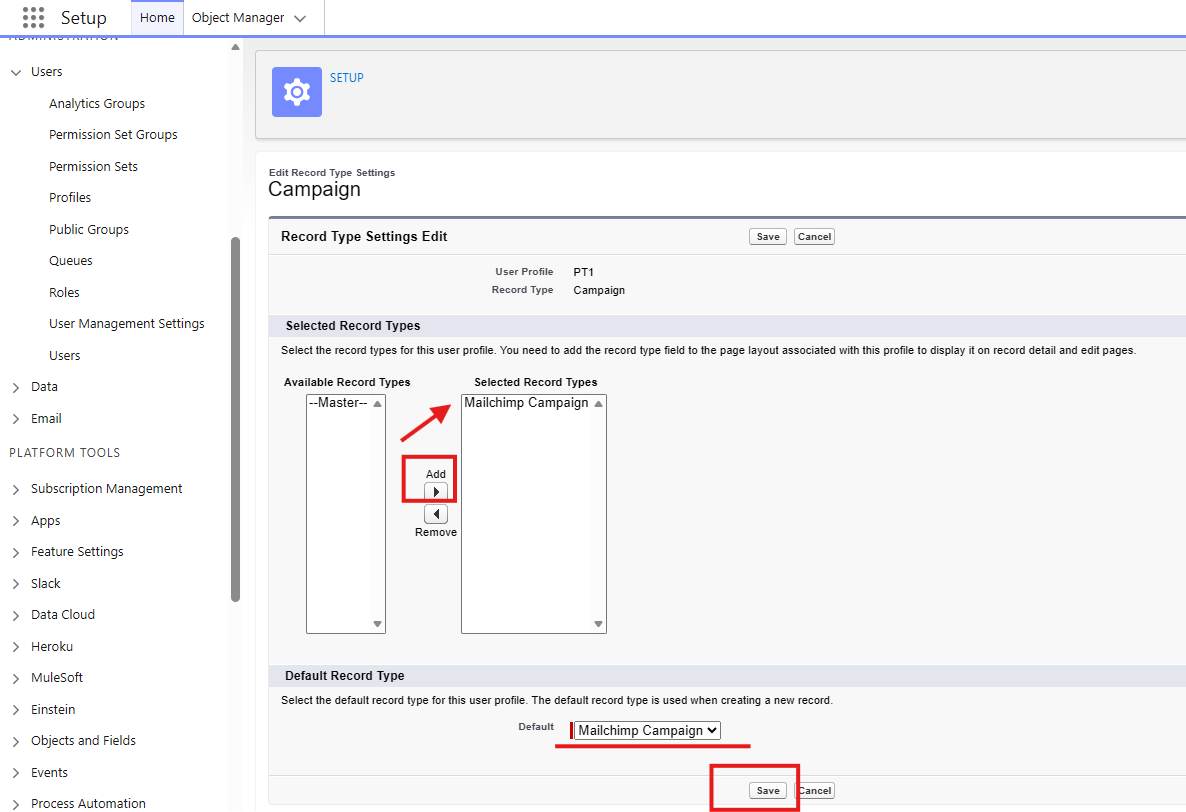Expand the Heroku section
Image resolution: width=1186 pixels, height=812 pixels.
tap(16, 647)
